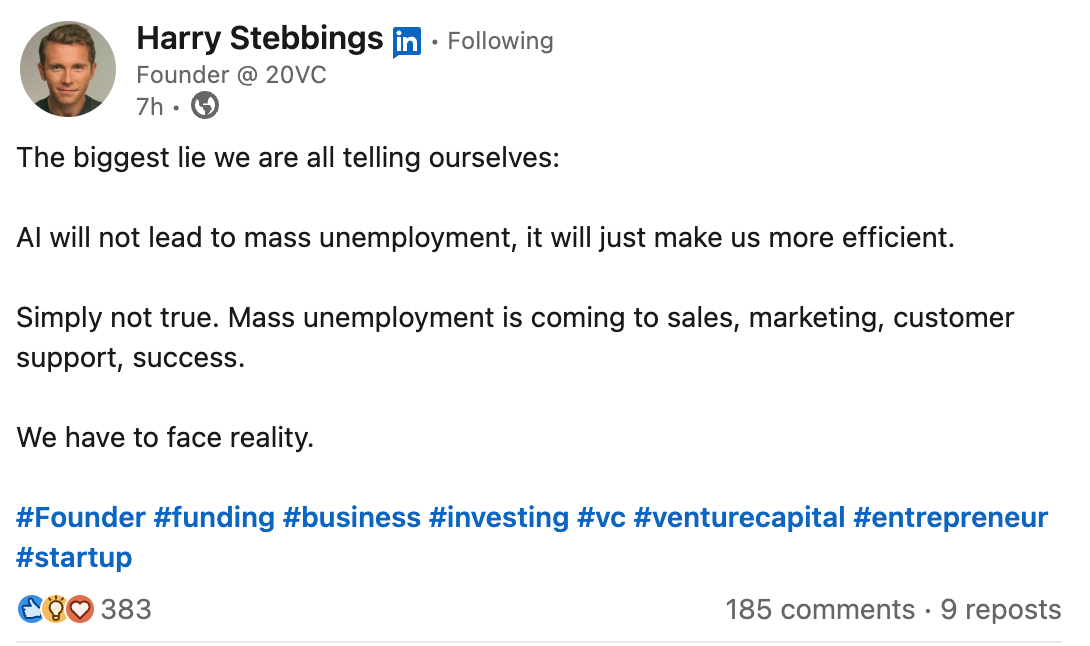This screenshot has width=1090, height=646.
Task: View the 383 reactions count
Action: pyautogui.click(x=126, y=609)
